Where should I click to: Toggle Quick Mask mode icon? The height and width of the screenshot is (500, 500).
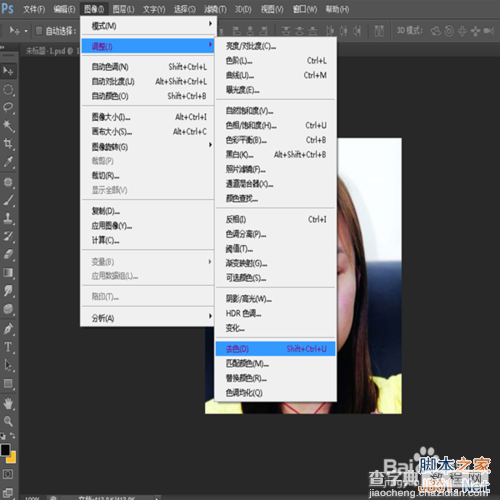pyautogui.click(x=8, y=474)
